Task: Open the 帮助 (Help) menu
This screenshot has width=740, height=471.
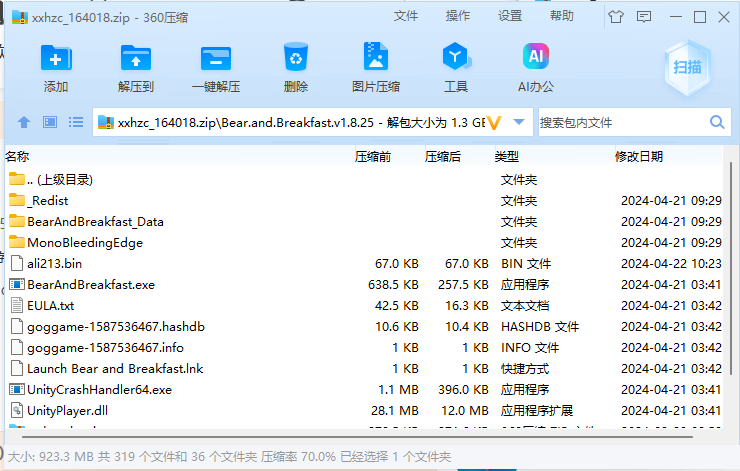Action: tap(562, 16)
